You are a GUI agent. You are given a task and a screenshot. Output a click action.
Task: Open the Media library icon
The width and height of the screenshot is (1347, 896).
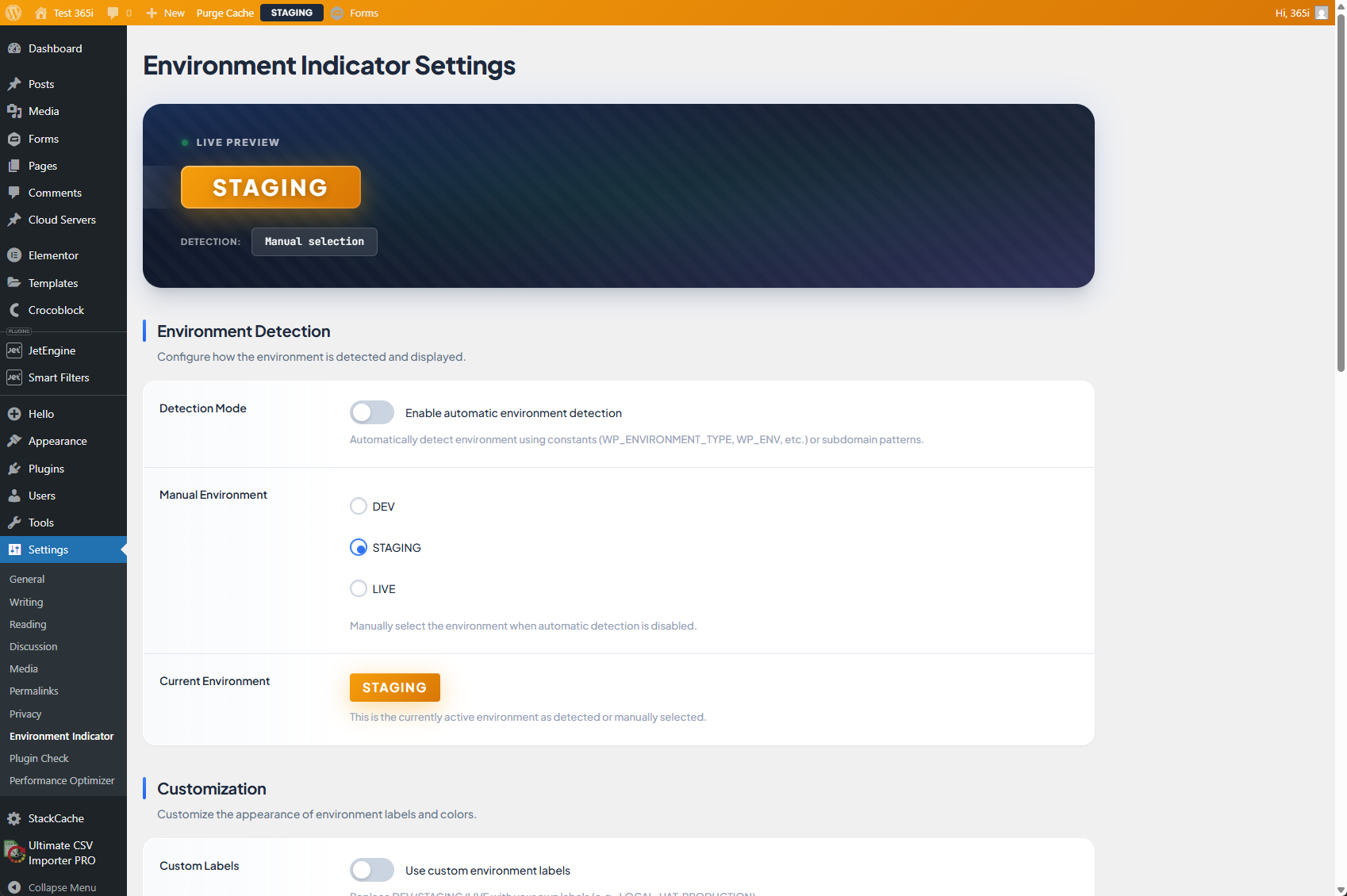tap(15, 111)
